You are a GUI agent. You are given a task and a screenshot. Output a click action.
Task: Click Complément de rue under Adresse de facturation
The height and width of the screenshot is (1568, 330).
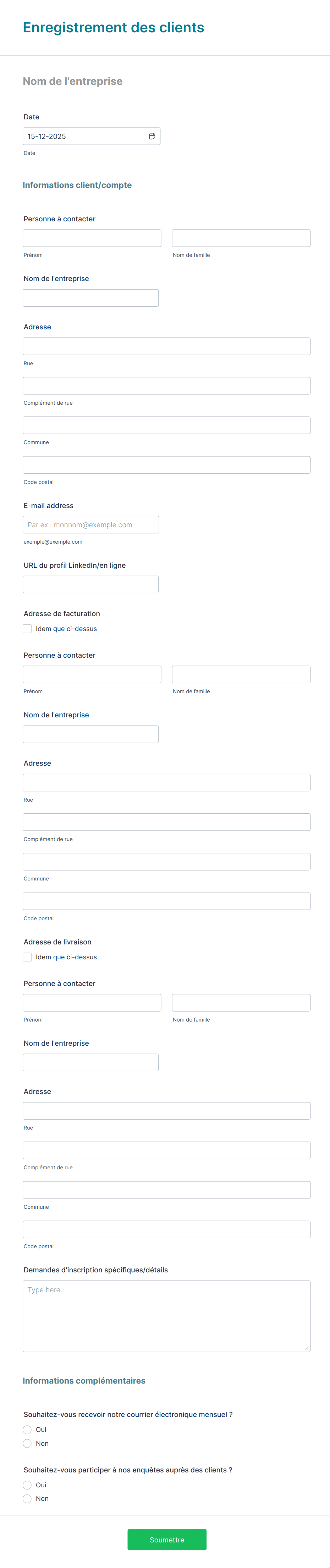tap(166, 822)
